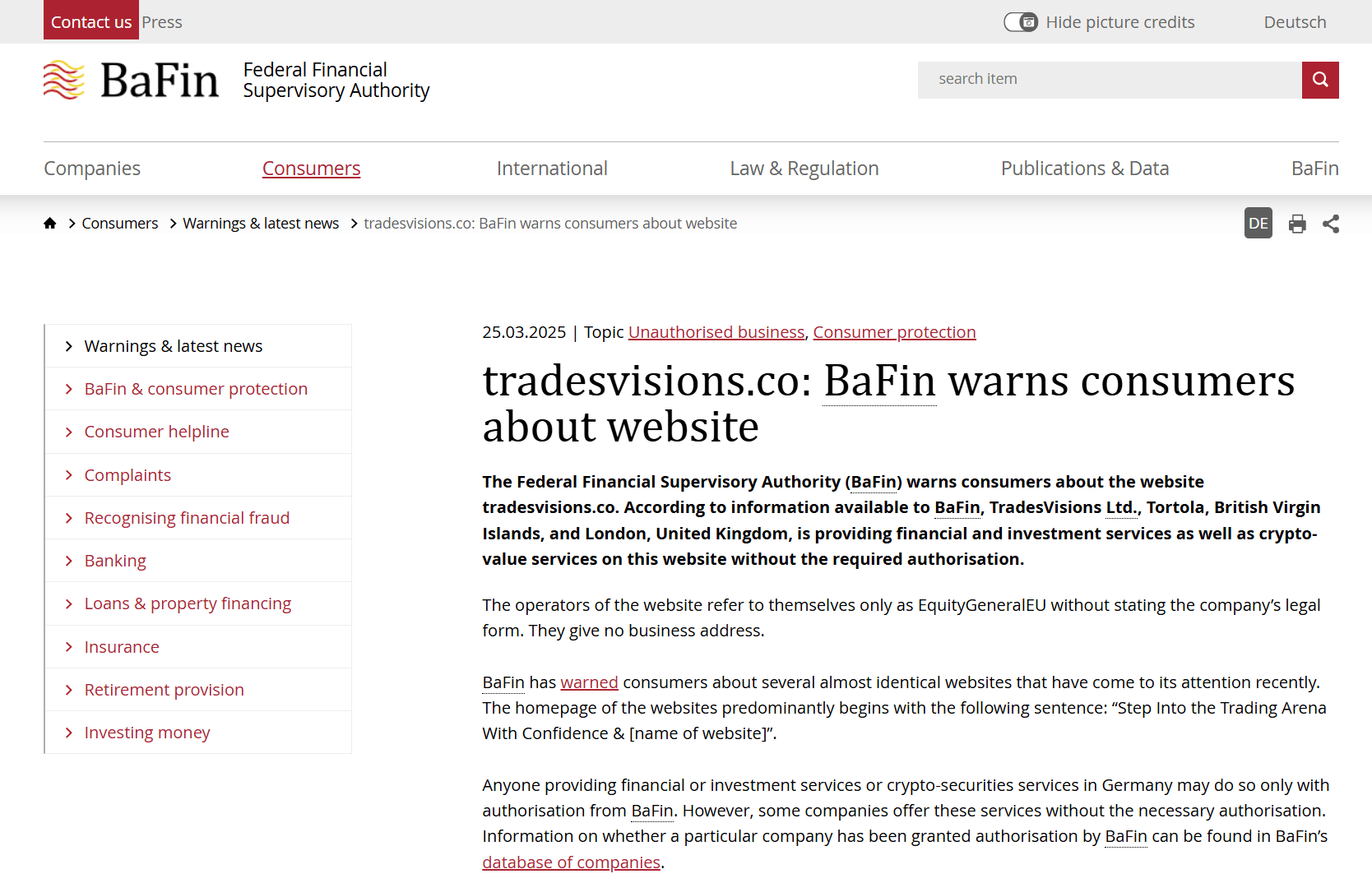1372x883 pixels.
Task: Go to homepage via breadcrumb house icon
Action: [x=50, y=223]
